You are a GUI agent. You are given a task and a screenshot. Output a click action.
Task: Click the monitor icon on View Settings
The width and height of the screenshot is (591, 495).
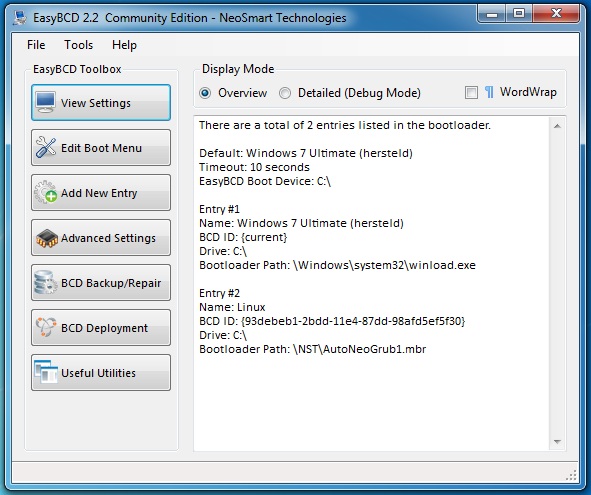pyautogui.click(x=46, y=102)
